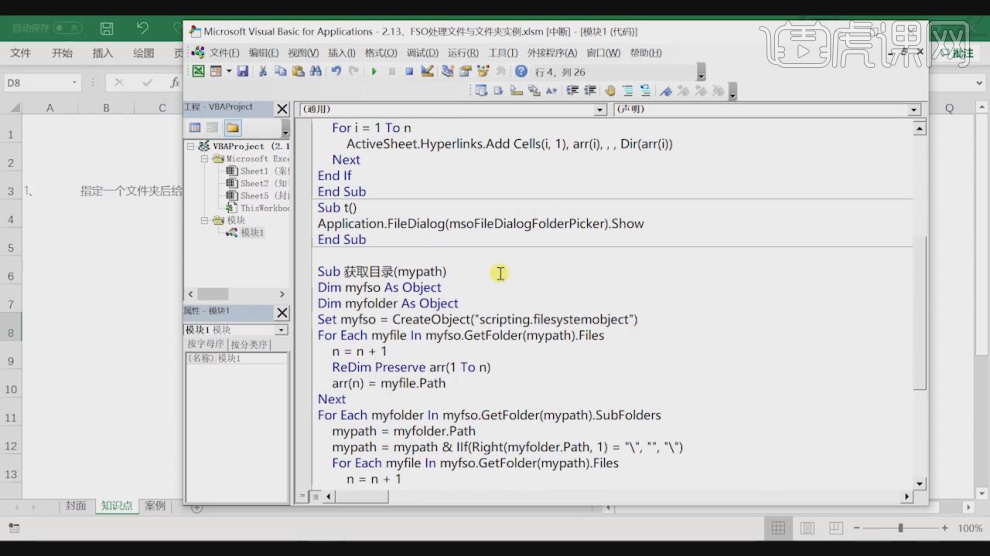Open the 模块1 properties object dropdown
Image resolution: width=990 pixels, height=556 pixels.
(x=281, y=330)
